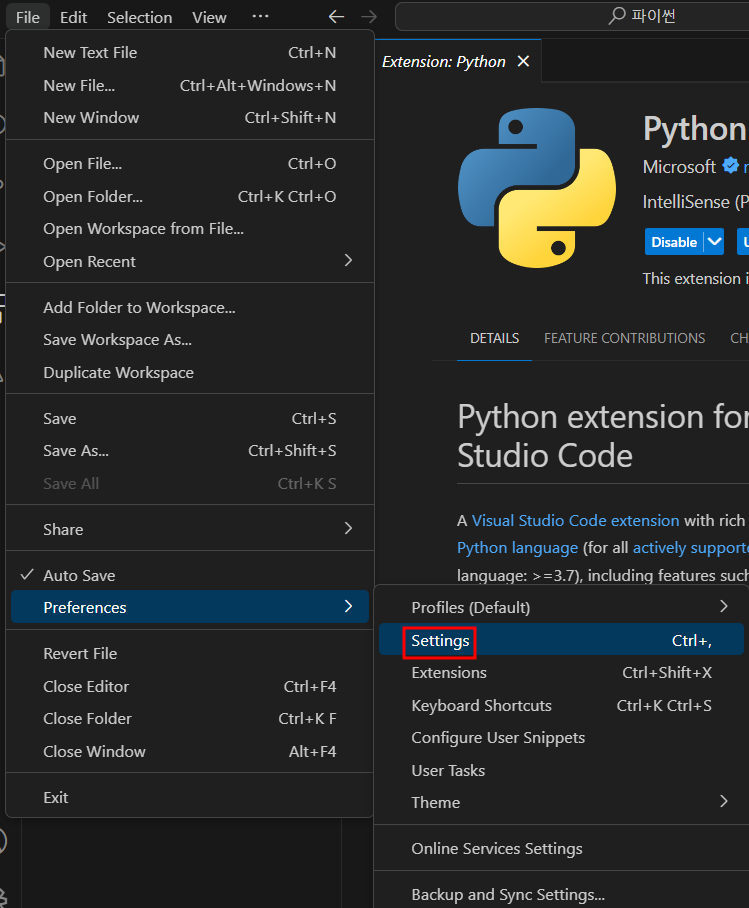This screenshot has height=908, width=749.
Task: Click the verified publisher badge near Microsoft
Action: pos(731,167)
